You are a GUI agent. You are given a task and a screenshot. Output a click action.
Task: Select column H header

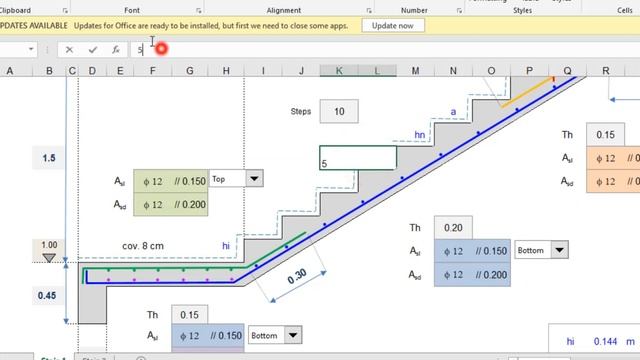point(226,71)
